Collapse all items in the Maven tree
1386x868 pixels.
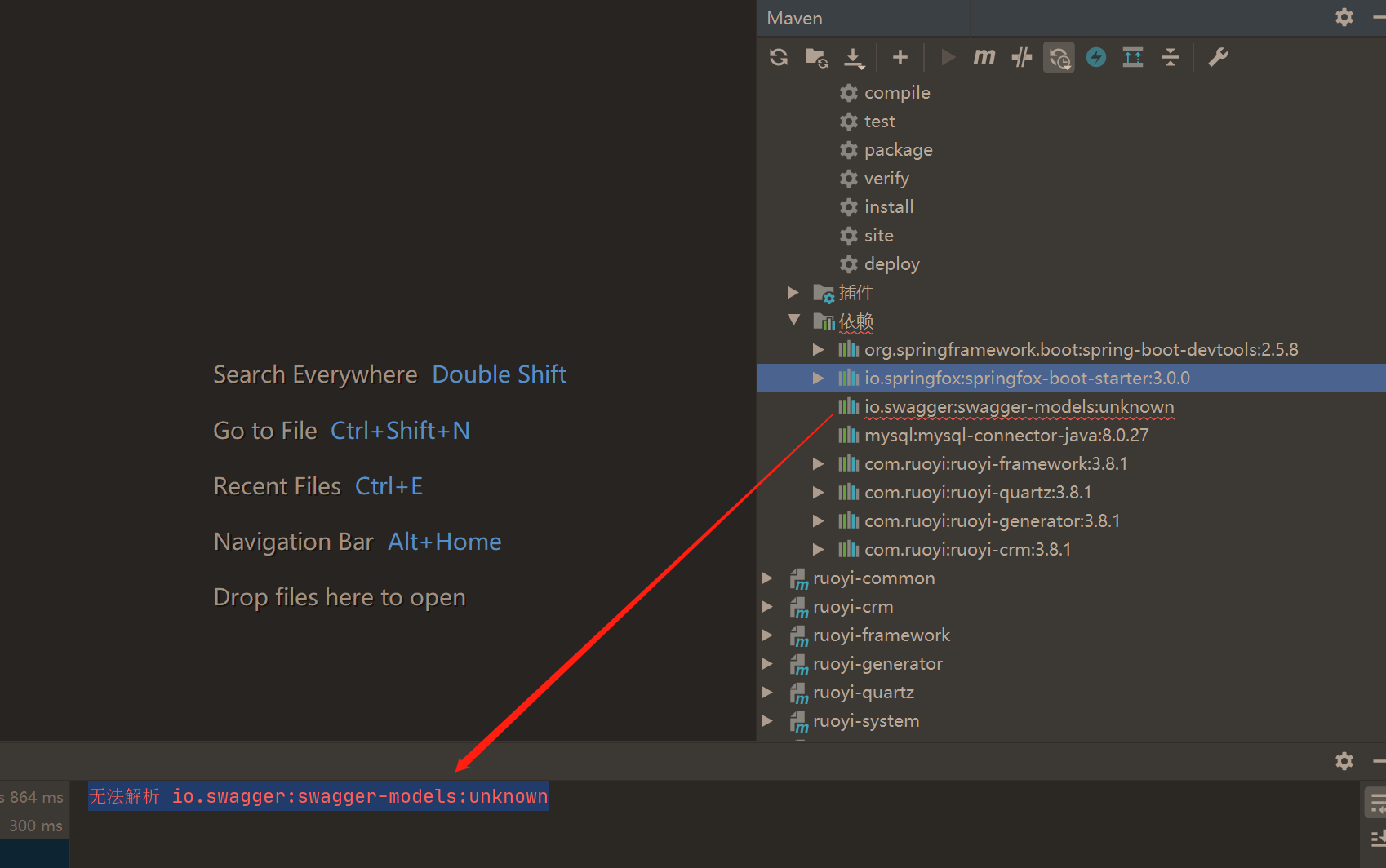point(1171,57)
